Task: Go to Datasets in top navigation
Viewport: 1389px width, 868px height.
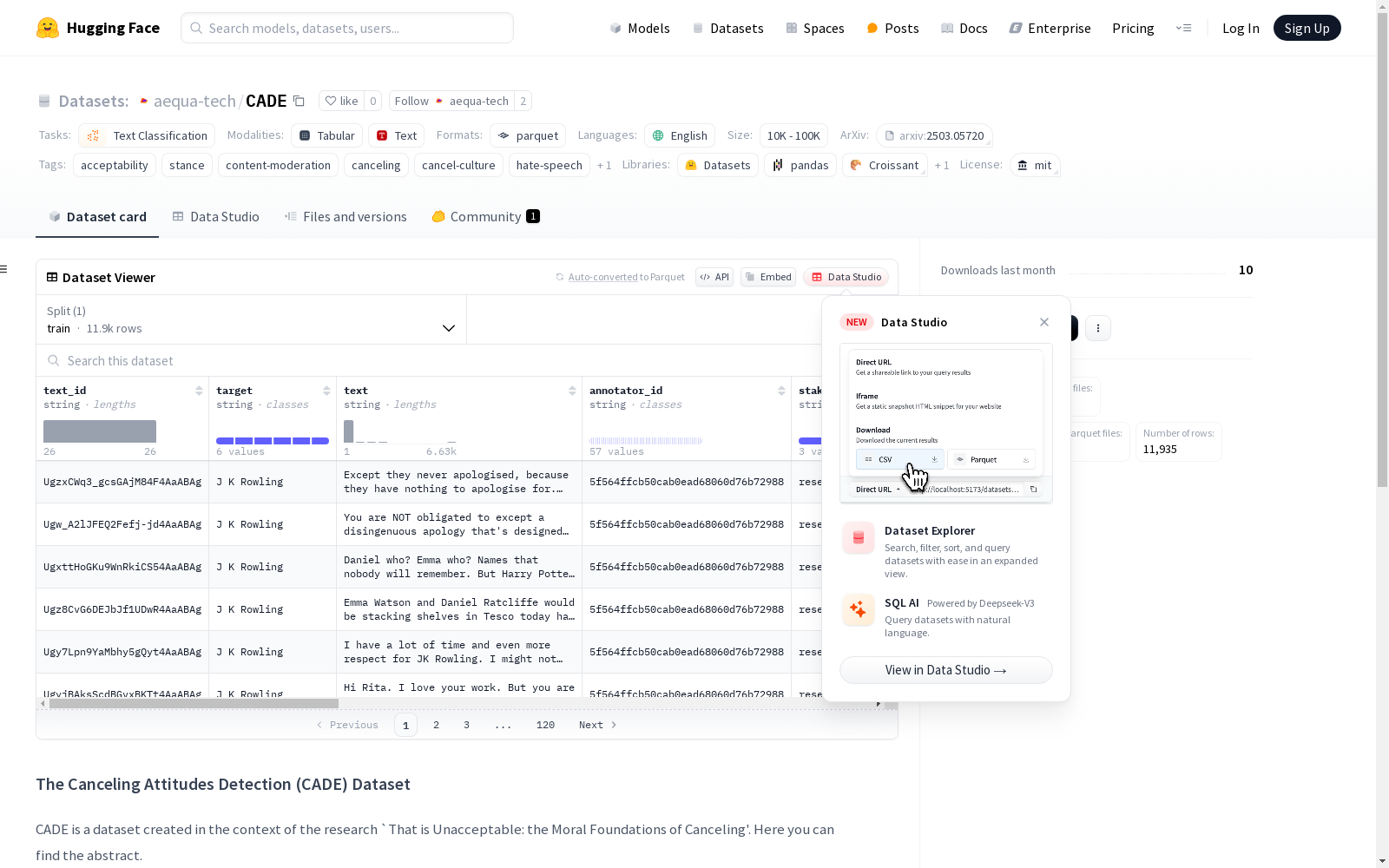Action: pos(727,28)
